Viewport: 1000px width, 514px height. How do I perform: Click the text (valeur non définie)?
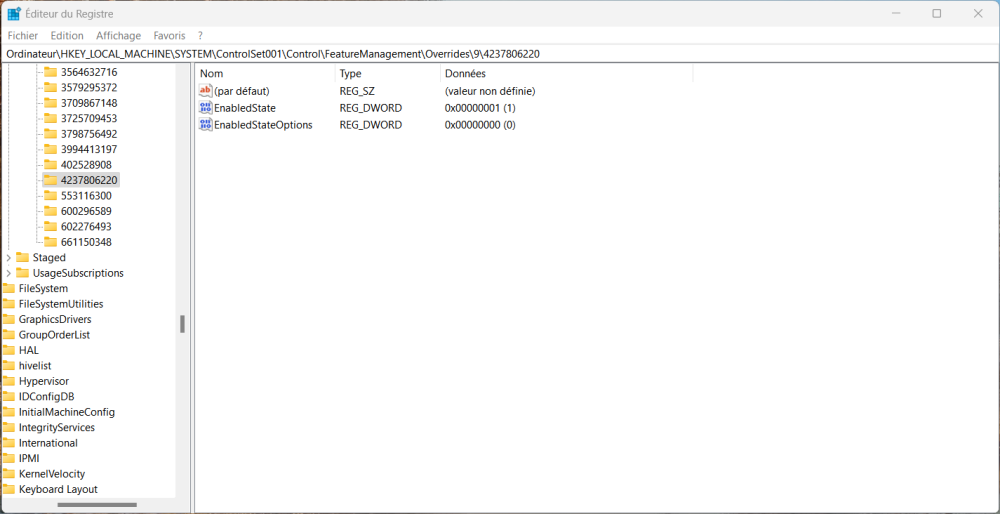[x=490, y=91]
